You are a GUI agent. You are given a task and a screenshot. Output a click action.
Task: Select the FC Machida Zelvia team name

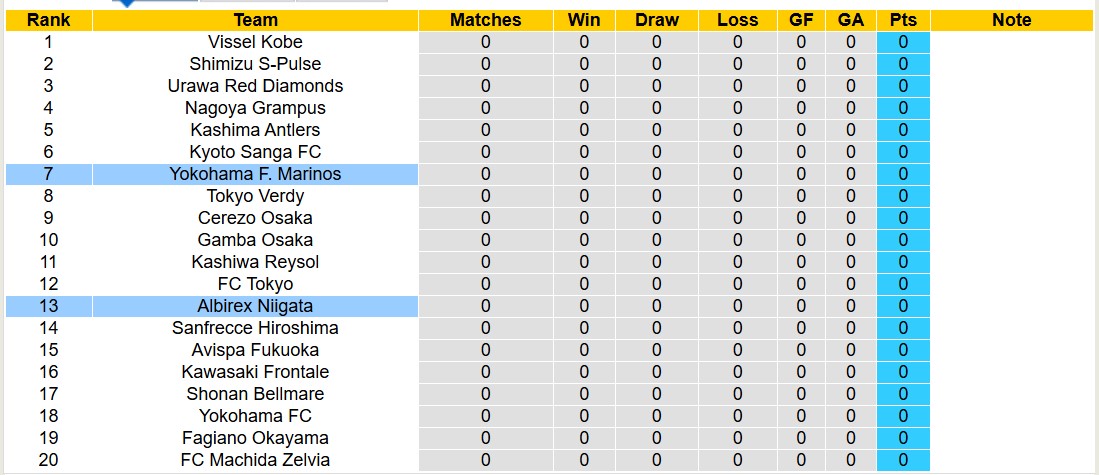pyautogui.click(x=255, y=460)
